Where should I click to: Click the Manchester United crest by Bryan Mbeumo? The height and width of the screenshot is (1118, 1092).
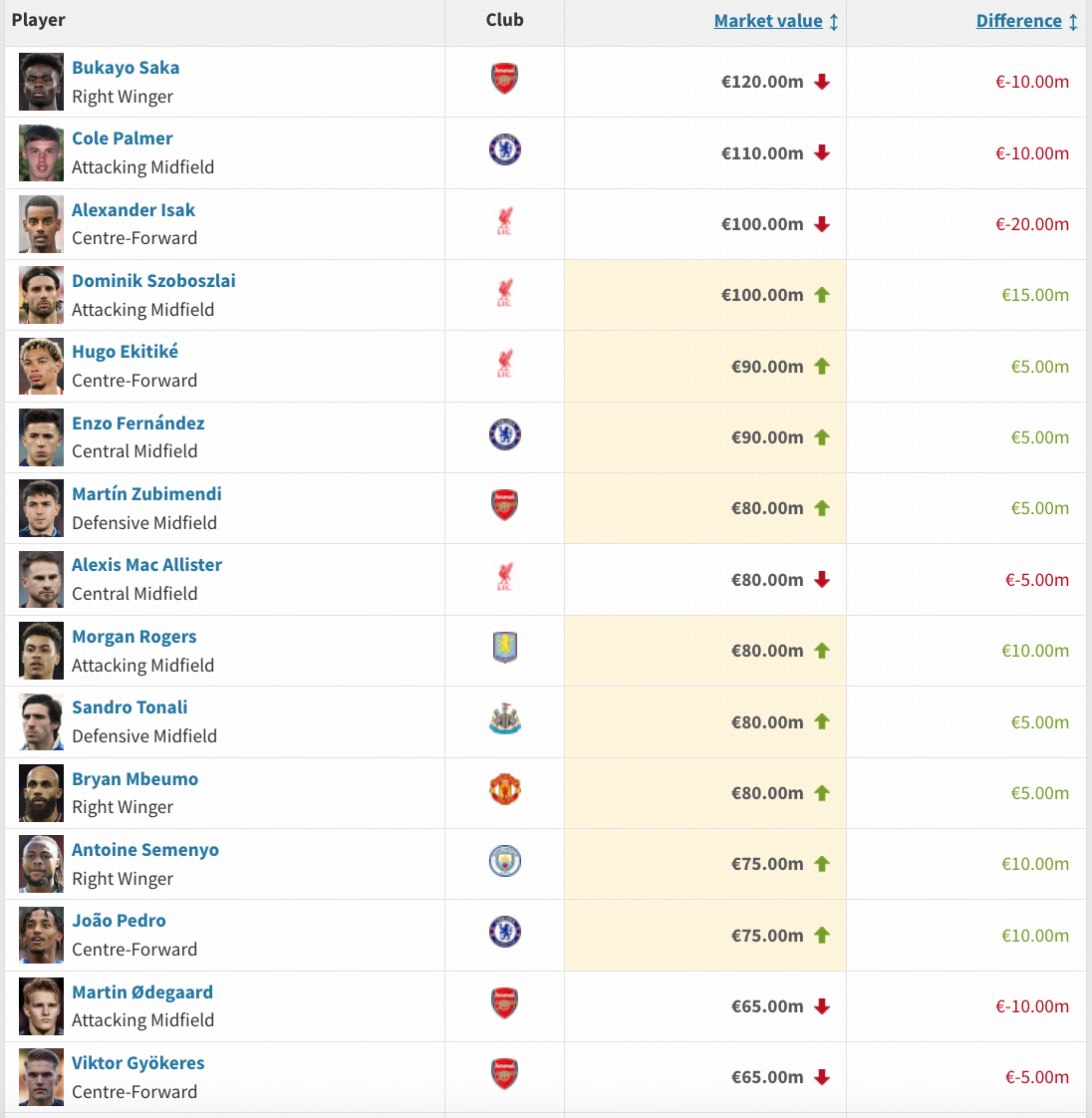pos(505,790)
